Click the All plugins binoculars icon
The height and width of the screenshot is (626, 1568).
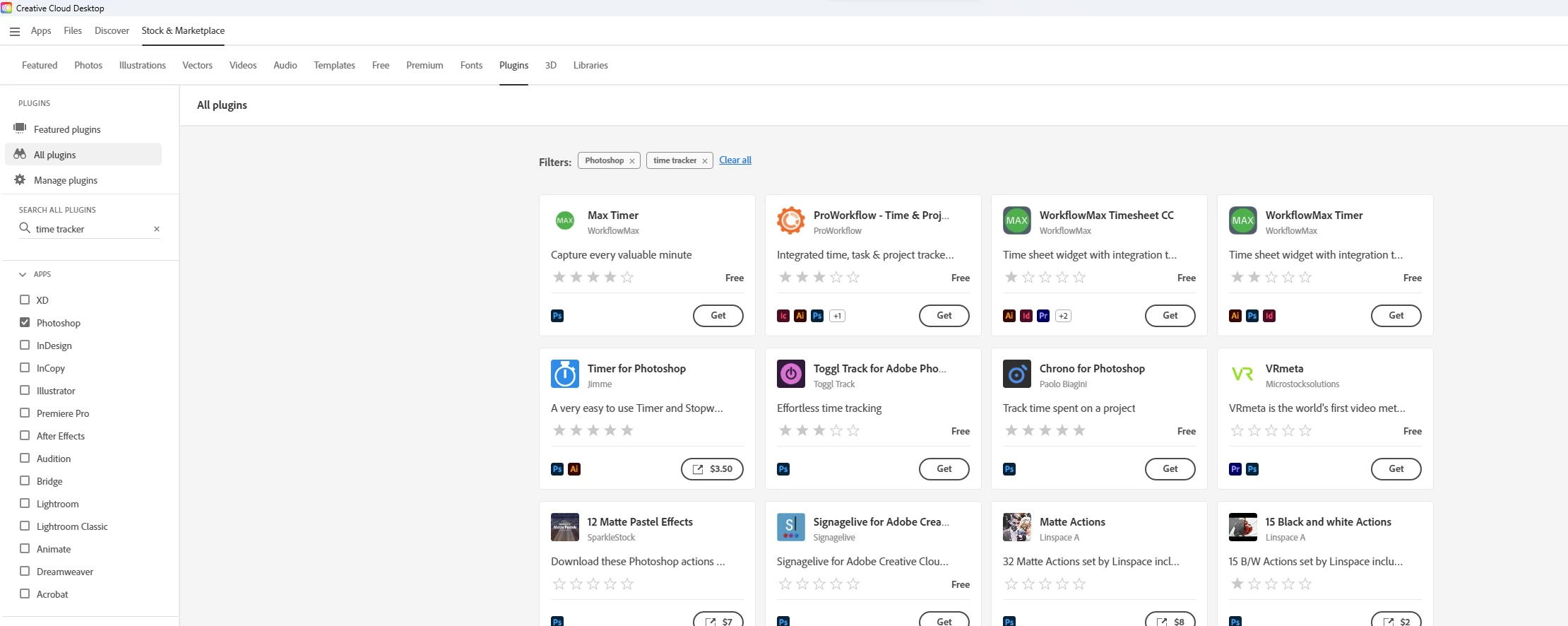pyautogui.click(x=20, y=154)
